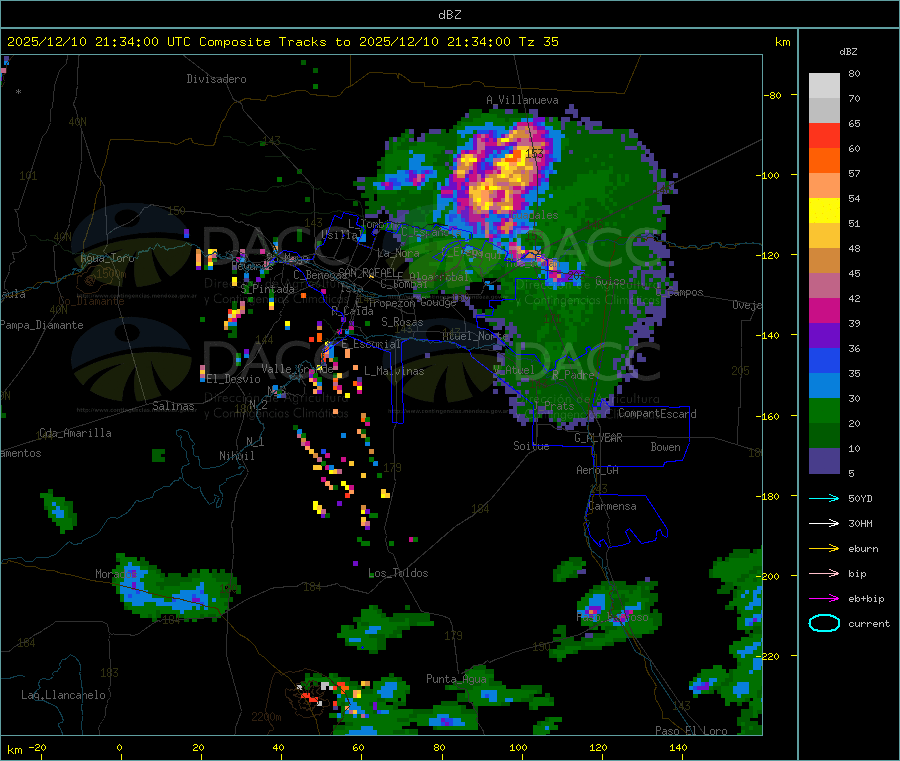Click the Soitue map label

click(x=531, y=446)
